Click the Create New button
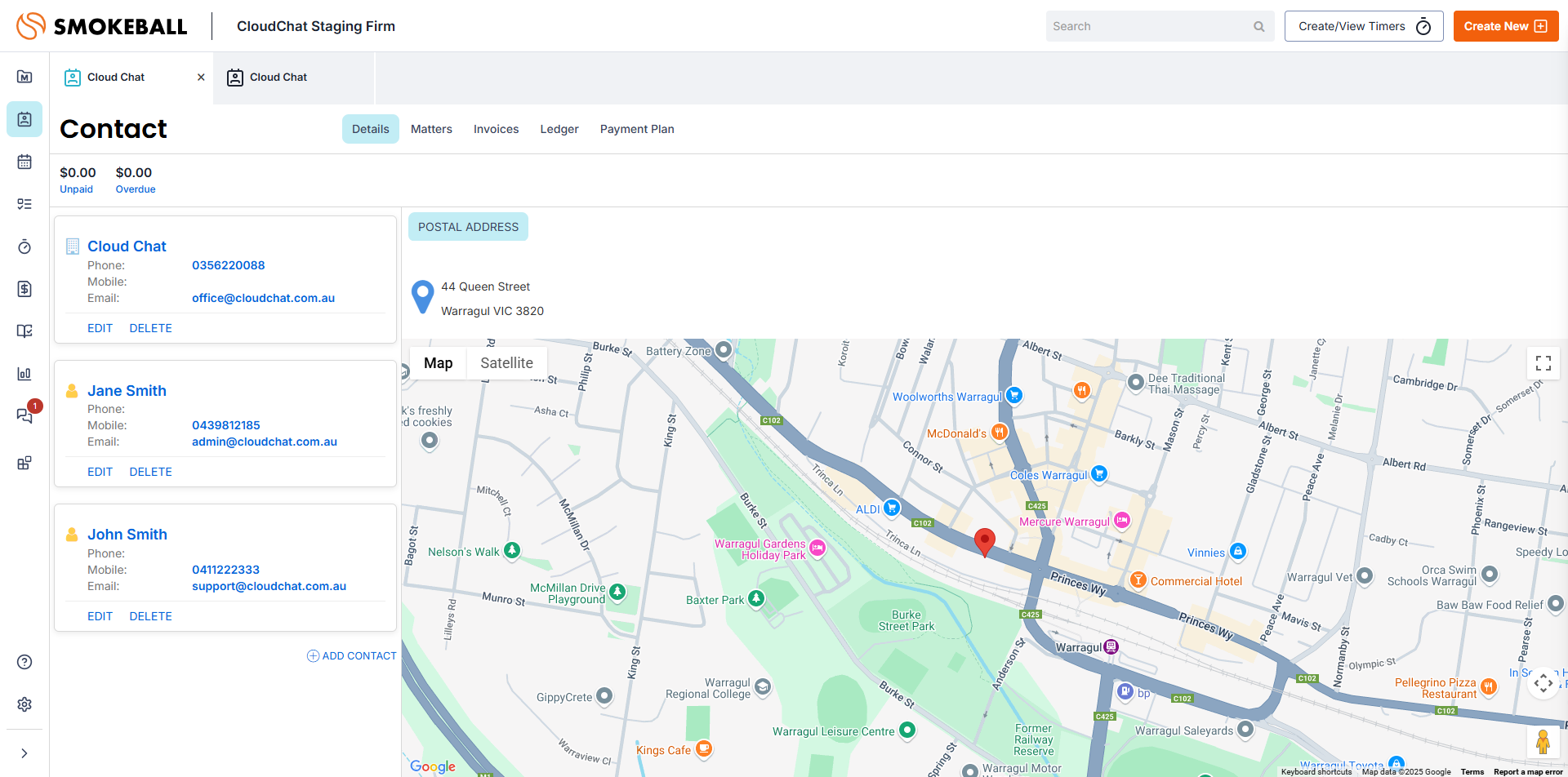 tap(1505, 26)
